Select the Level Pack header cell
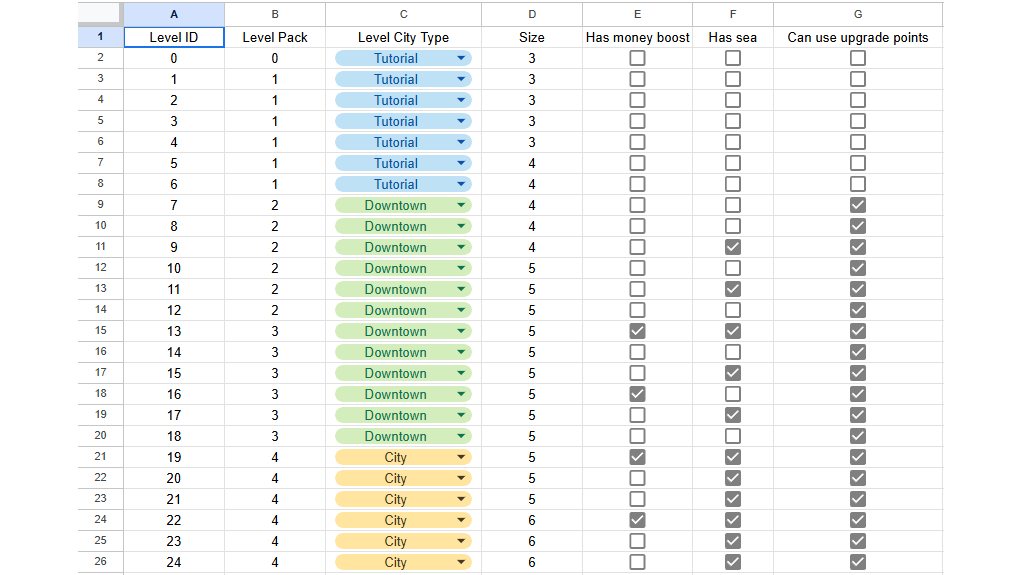This screenshot has width=1022, height=575. tap(274, 37)
